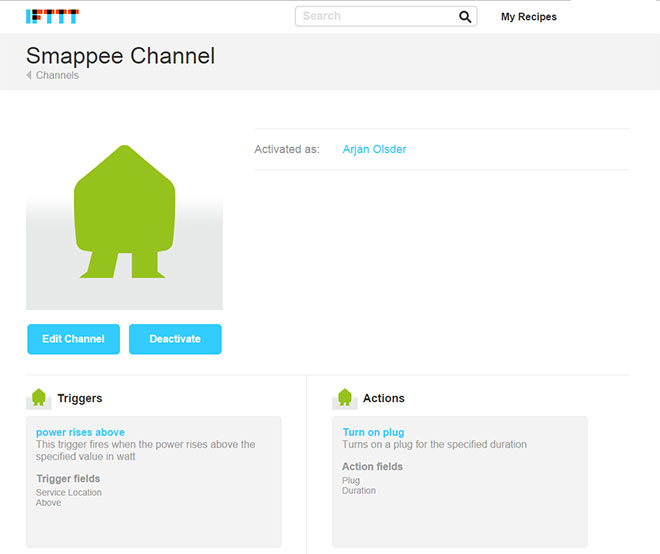Click the 'Action fields' label
Screen dimensions: 660x554
click(x=373, y=466)
